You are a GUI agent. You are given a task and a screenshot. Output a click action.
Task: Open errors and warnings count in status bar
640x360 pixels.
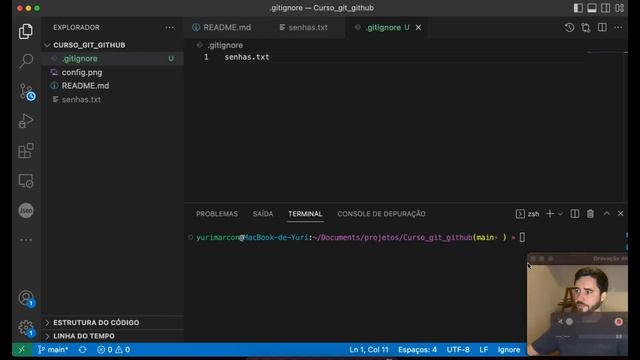[x=113, y=349]
